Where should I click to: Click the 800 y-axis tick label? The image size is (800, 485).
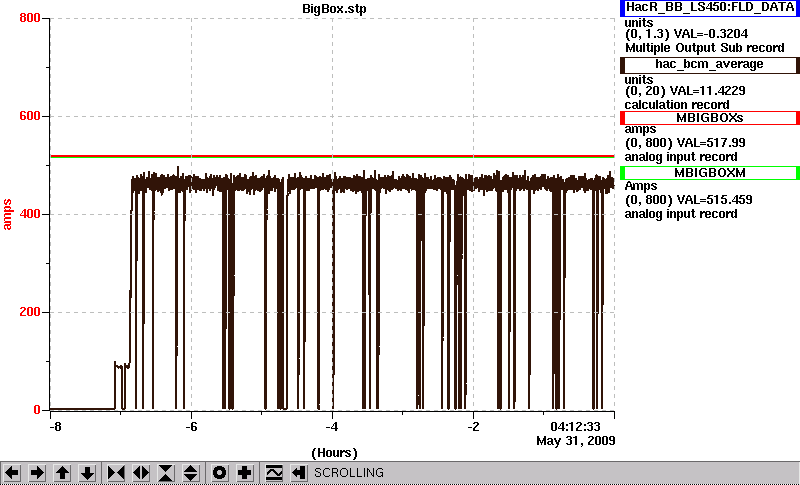point(30,18)
